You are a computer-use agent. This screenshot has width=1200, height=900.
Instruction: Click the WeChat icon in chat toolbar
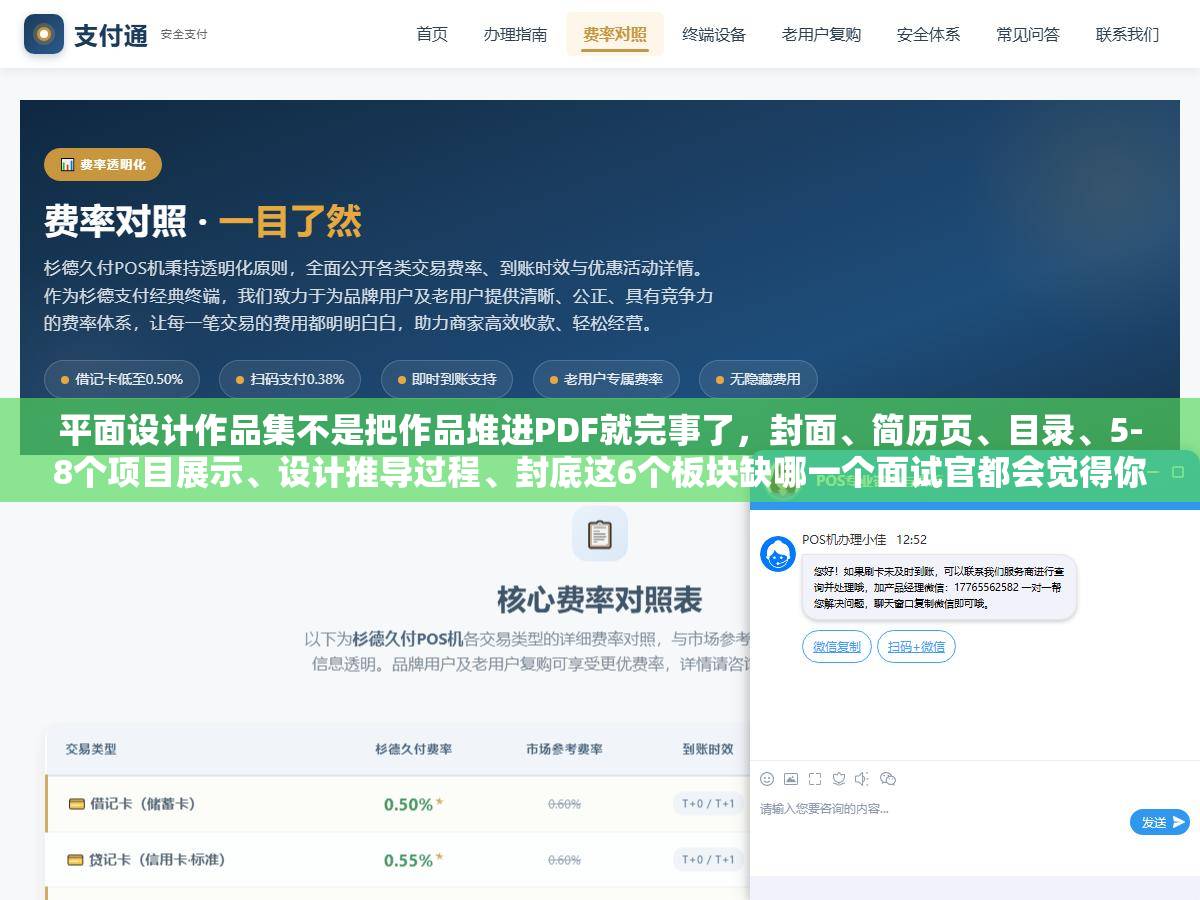[887, 778]
